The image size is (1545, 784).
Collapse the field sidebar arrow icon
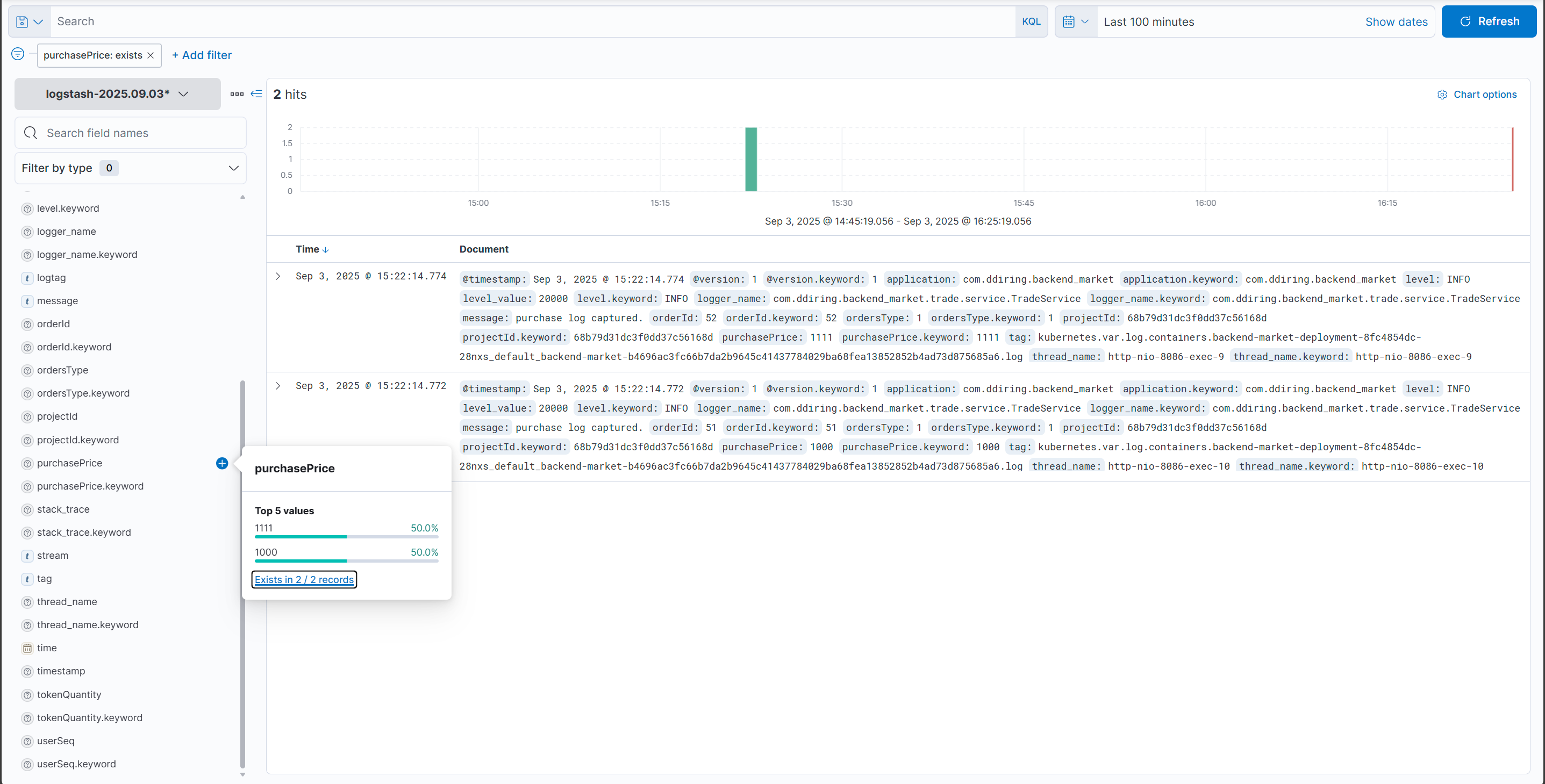(256, 93)
